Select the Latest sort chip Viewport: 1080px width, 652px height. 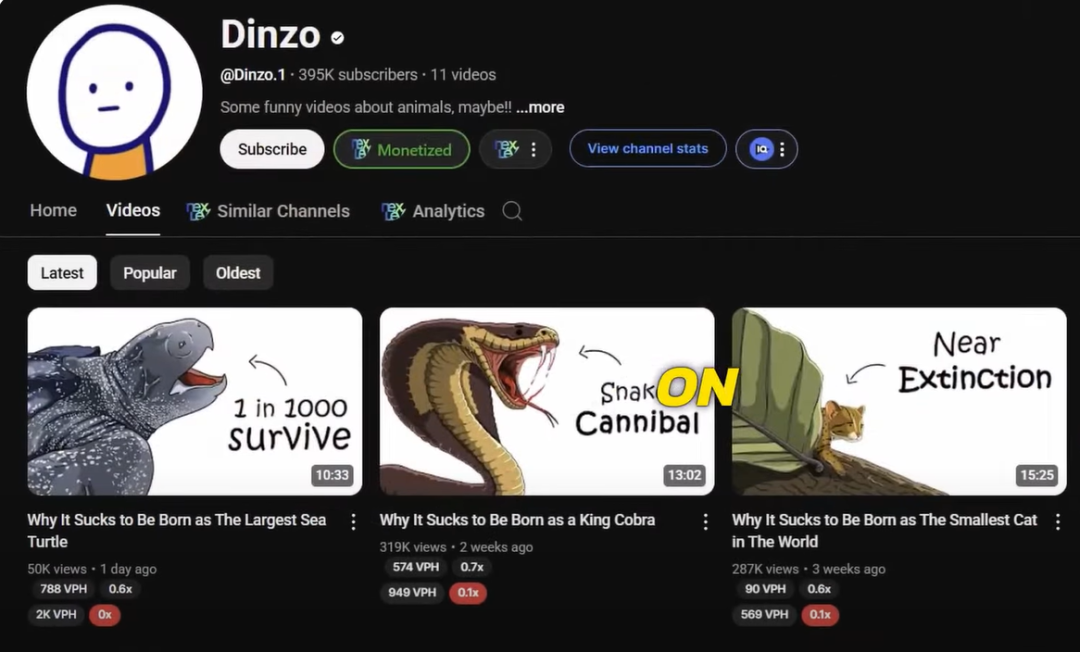pos(62,273)
